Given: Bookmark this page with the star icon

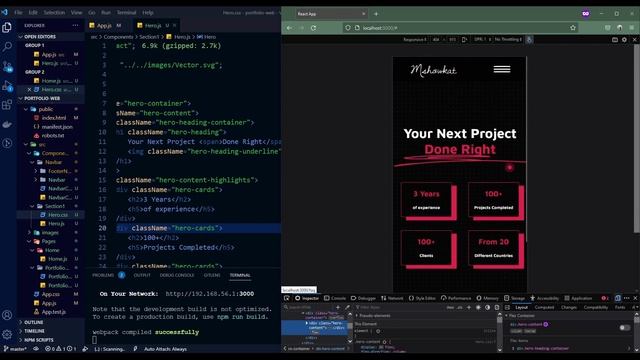Looking at the screenshot, I should tap(573, 28).
